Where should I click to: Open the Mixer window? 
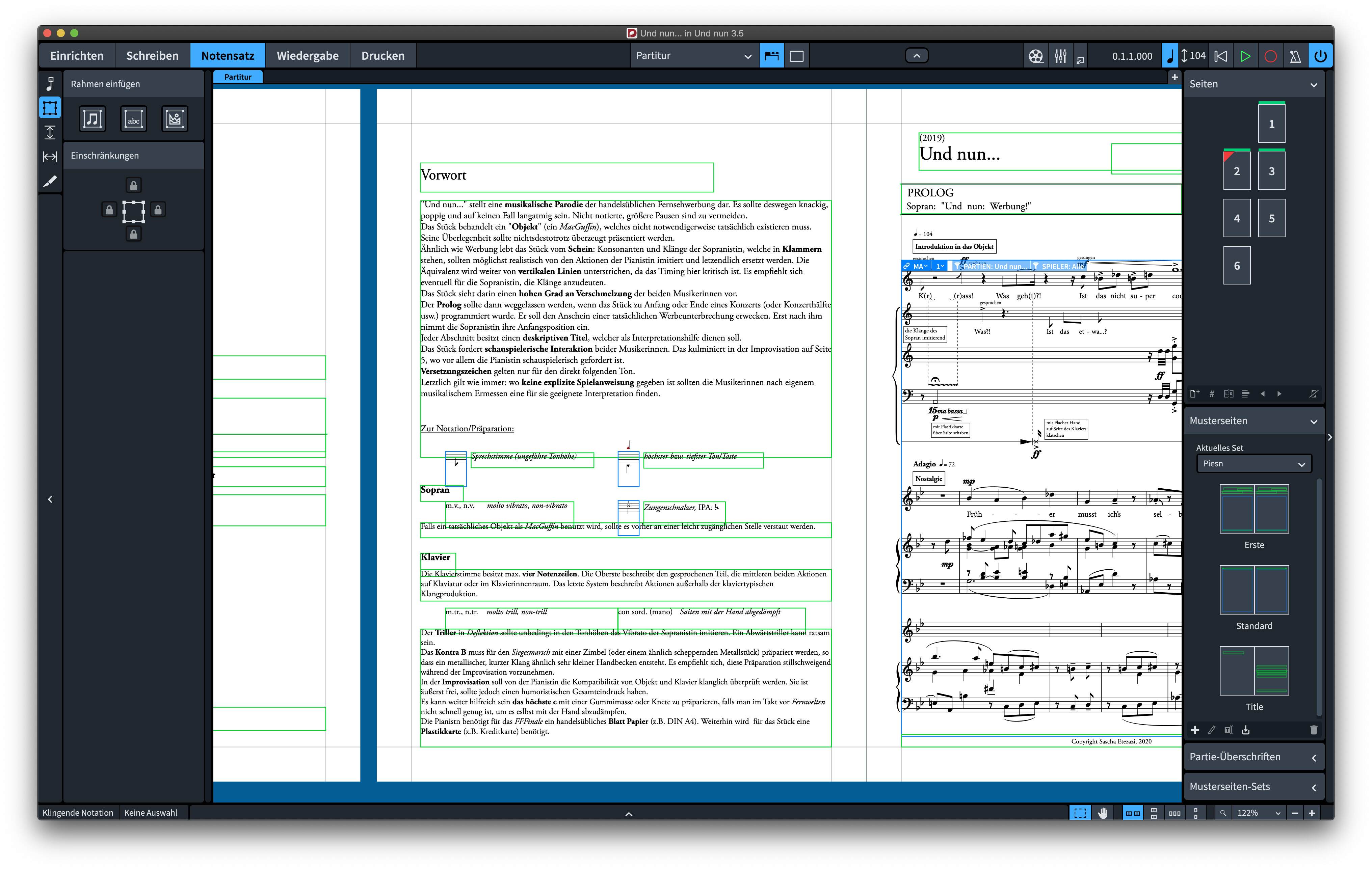(1060, 56)
